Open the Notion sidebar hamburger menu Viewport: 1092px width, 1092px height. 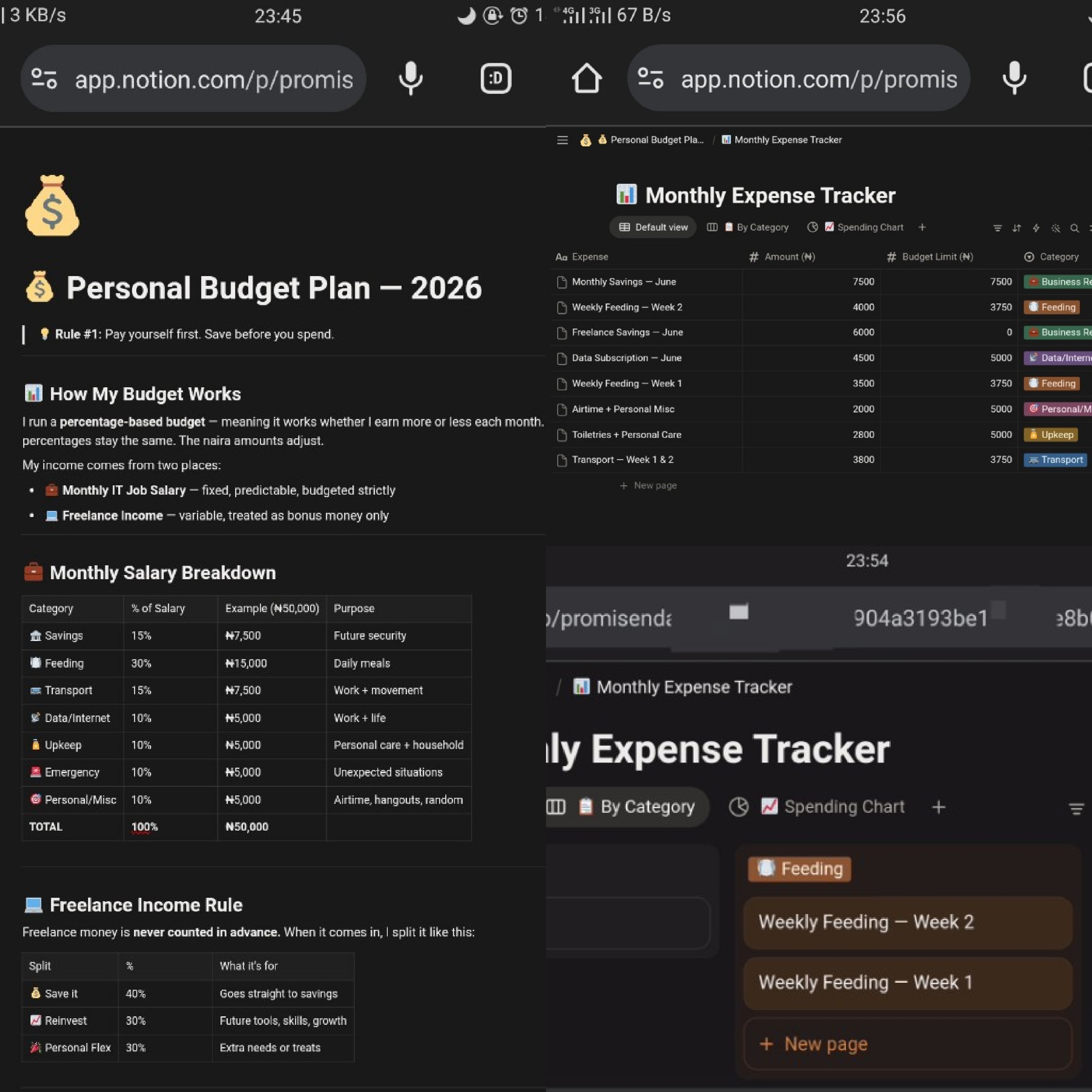pyautogui.click(x=562, y=140)
